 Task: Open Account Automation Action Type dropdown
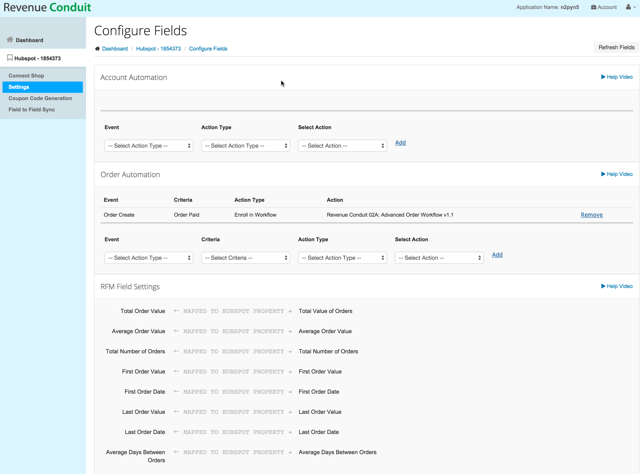(245, 146)
